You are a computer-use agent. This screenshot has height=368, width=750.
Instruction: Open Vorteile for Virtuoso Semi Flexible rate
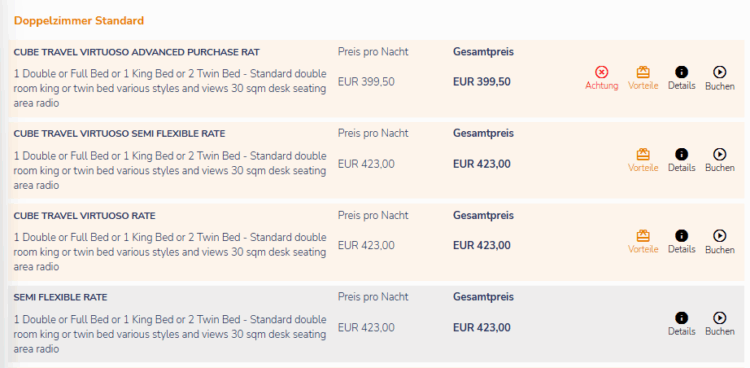coord(643,160)
